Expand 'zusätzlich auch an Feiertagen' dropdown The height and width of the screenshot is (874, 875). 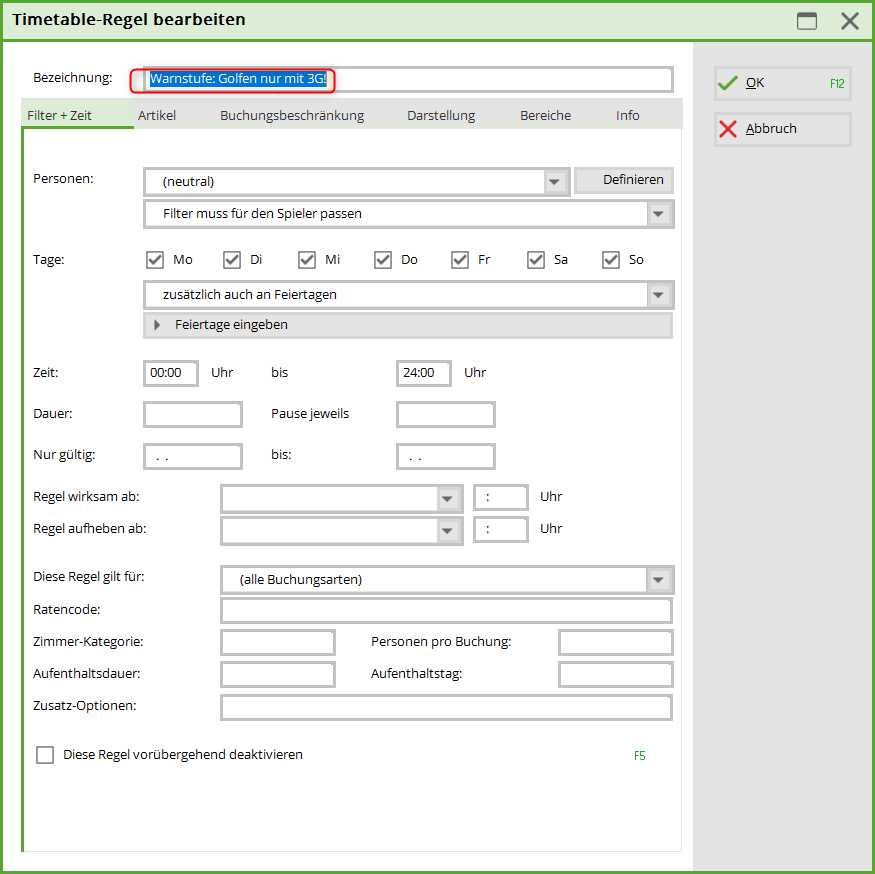(658, 295)
